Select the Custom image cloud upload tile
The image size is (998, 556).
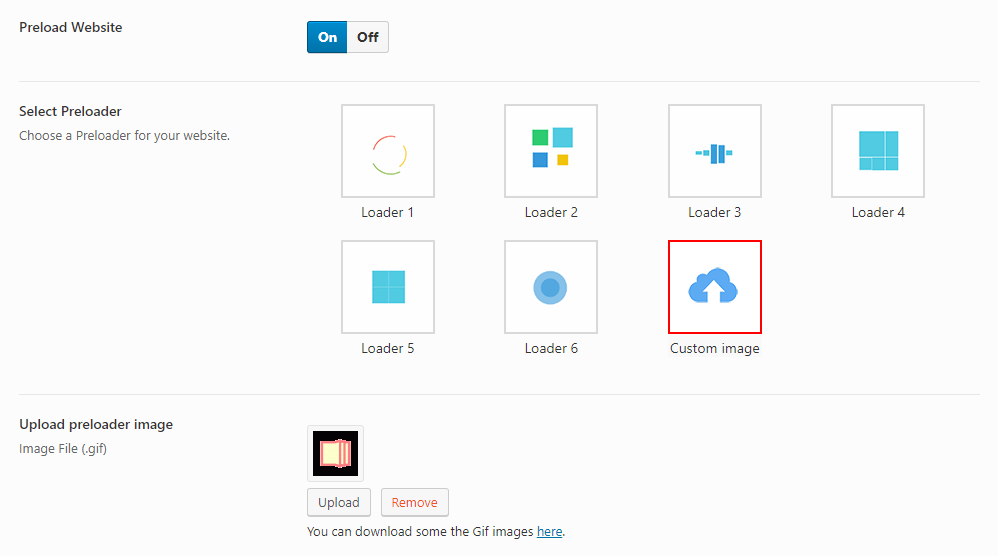714,287
